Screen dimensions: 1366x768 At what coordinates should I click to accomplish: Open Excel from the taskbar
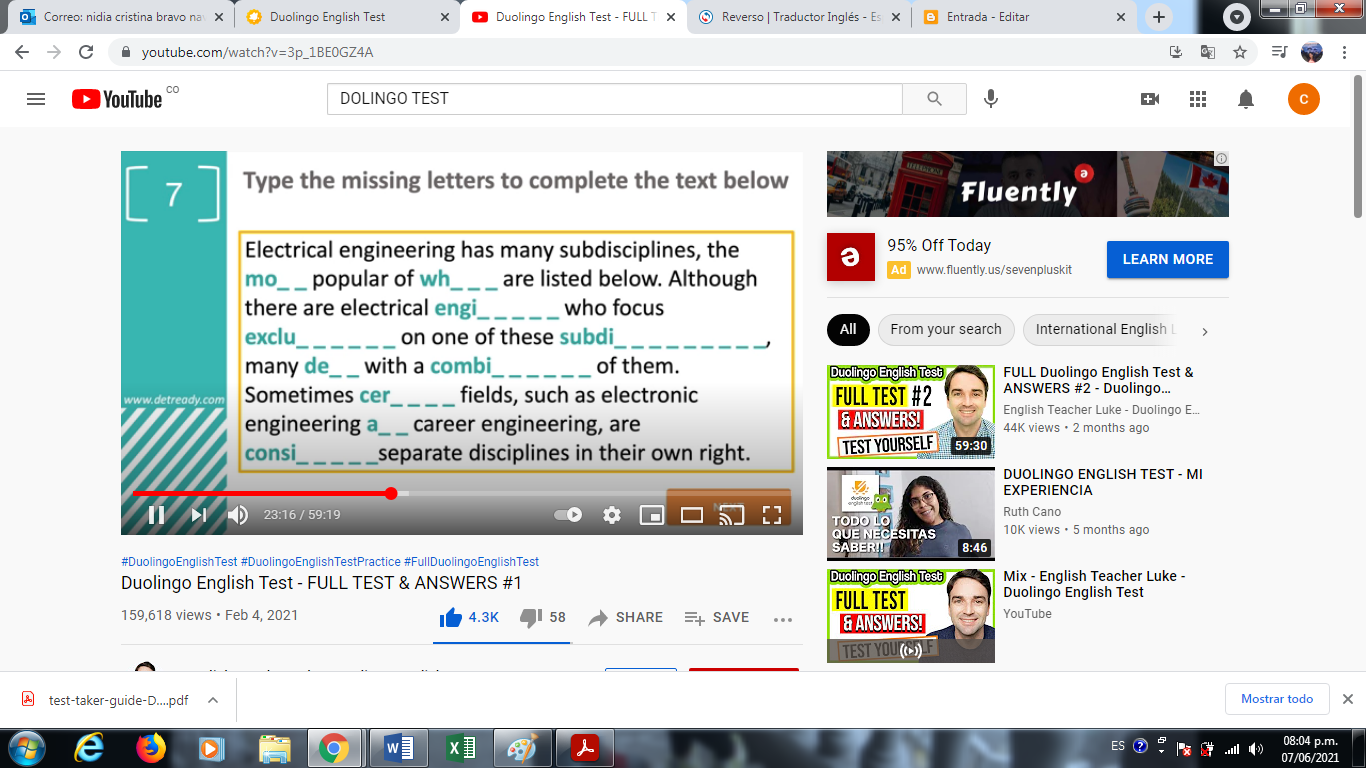461,748
